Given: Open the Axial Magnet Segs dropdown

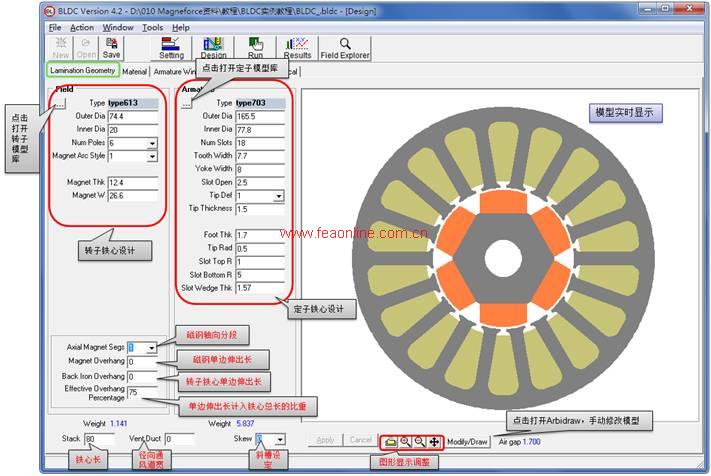Looking at the screenshot, I should [150, 348].
